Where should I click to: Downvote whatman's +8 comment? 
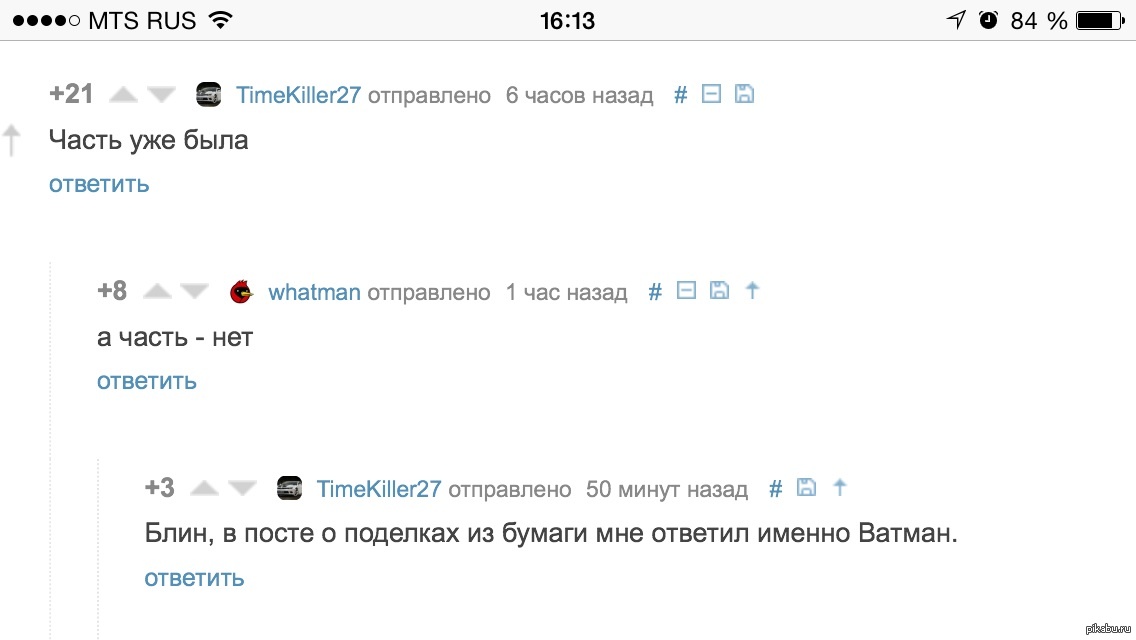tap(194, 291)
